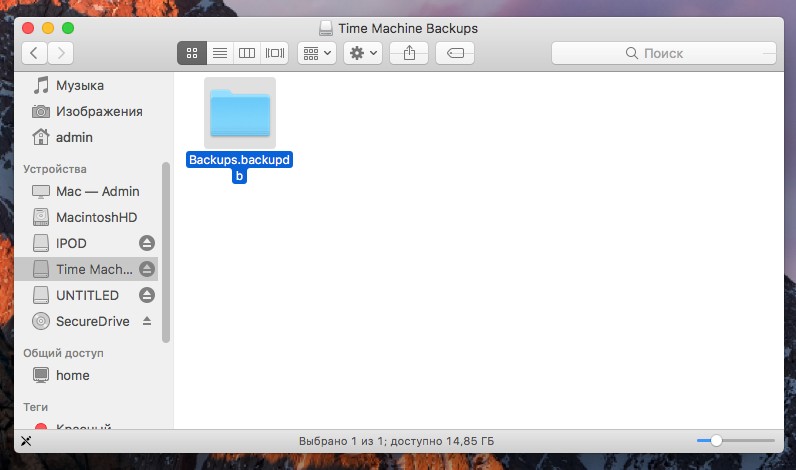Open Музыка in the sidebar
Image resolution: width=796 pixels, height=470 pixels.
pos(86,85)
